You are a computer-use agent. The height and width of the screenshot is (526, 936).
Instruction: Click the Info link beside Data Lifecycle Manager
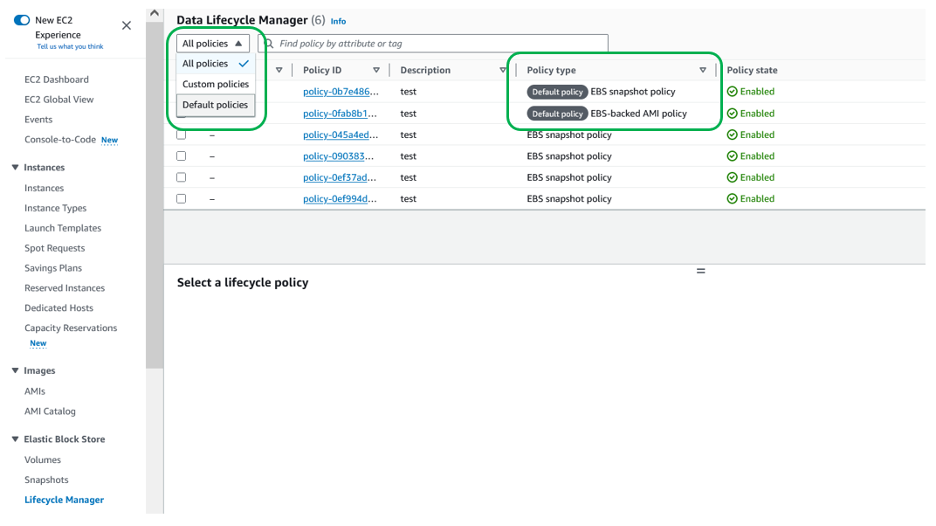(x=338, y=21)
